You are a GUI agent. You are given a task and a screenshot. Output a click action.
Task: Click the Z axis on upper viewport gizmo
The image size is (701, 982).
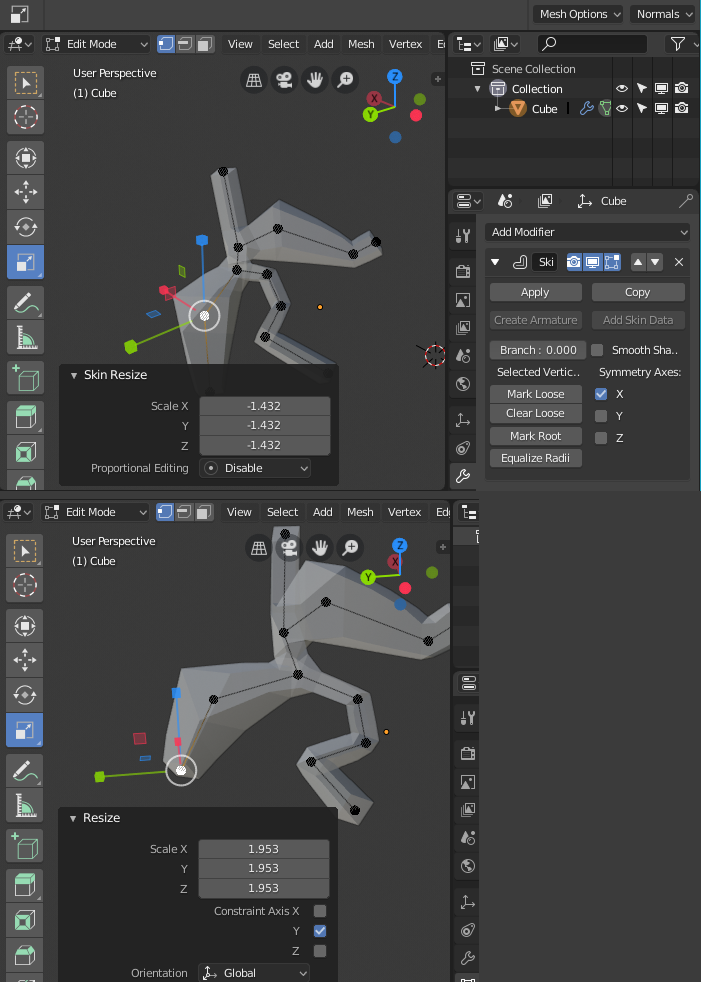click(x=394, y=76)
